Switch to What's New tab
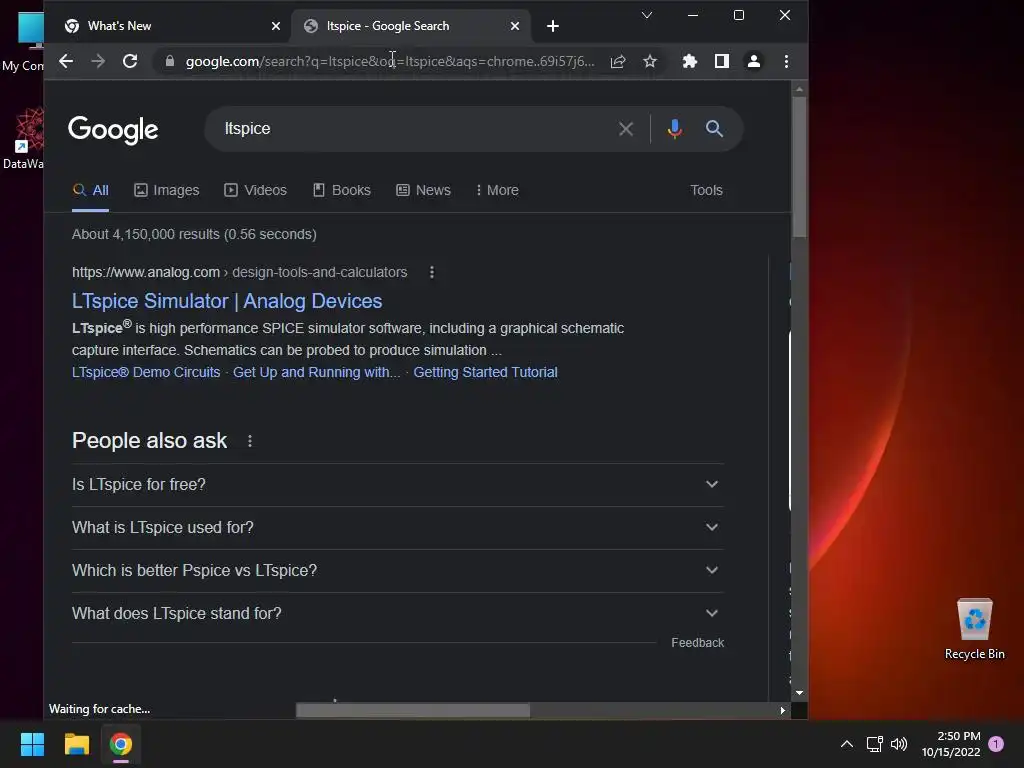This screenshot has height=768, width=1024. pyautogui.click(x=171, y=26)
